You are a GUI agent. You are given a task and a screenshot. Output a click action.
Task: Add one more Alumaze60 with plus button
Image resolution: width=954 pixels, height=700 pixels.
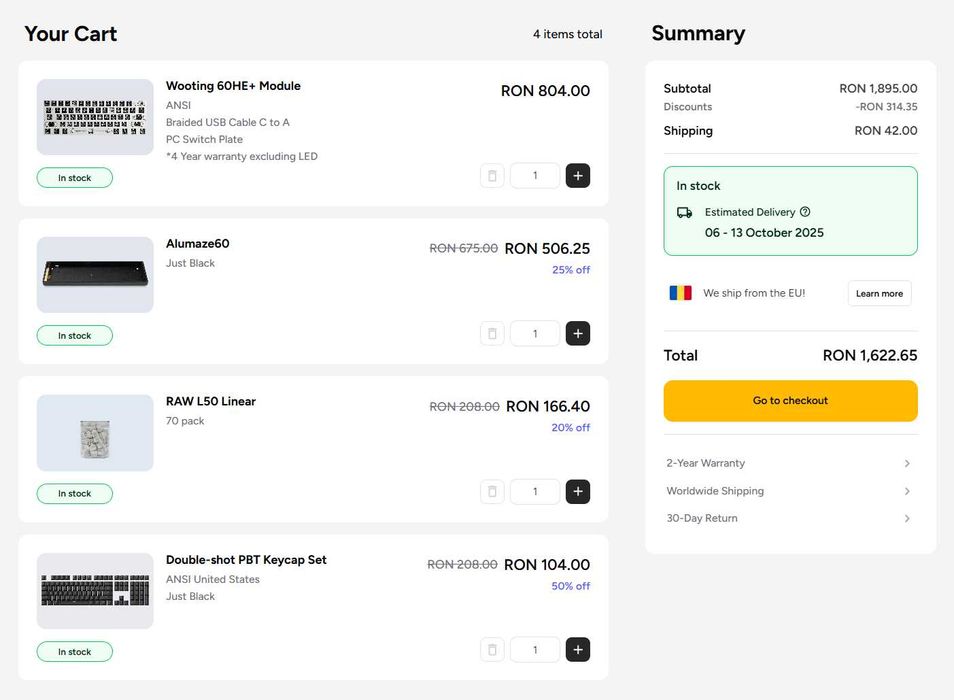pyautogui.click(x=578, y=334)
